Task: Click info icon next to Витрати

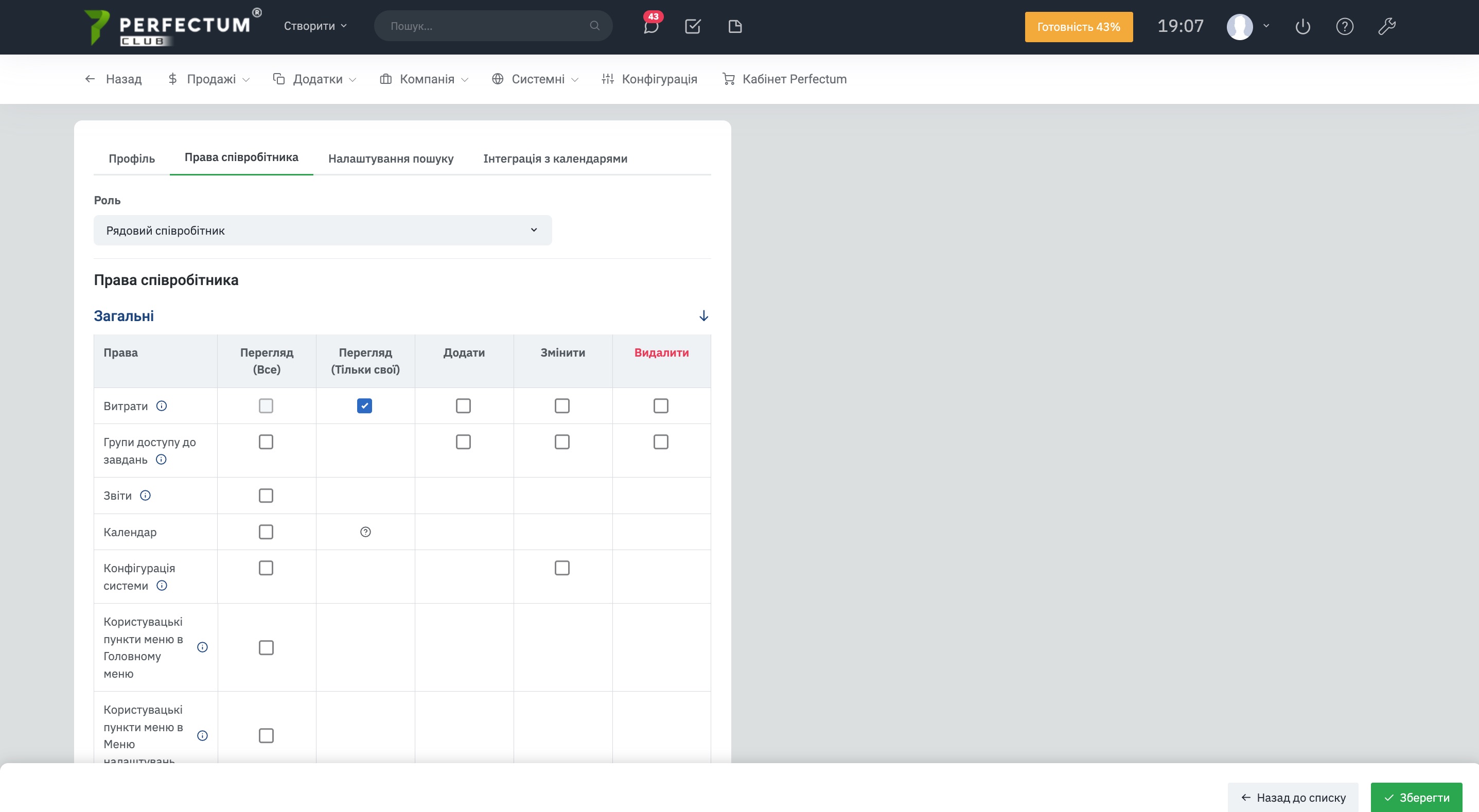Action: pyautogui.click(x=162, y=406)
